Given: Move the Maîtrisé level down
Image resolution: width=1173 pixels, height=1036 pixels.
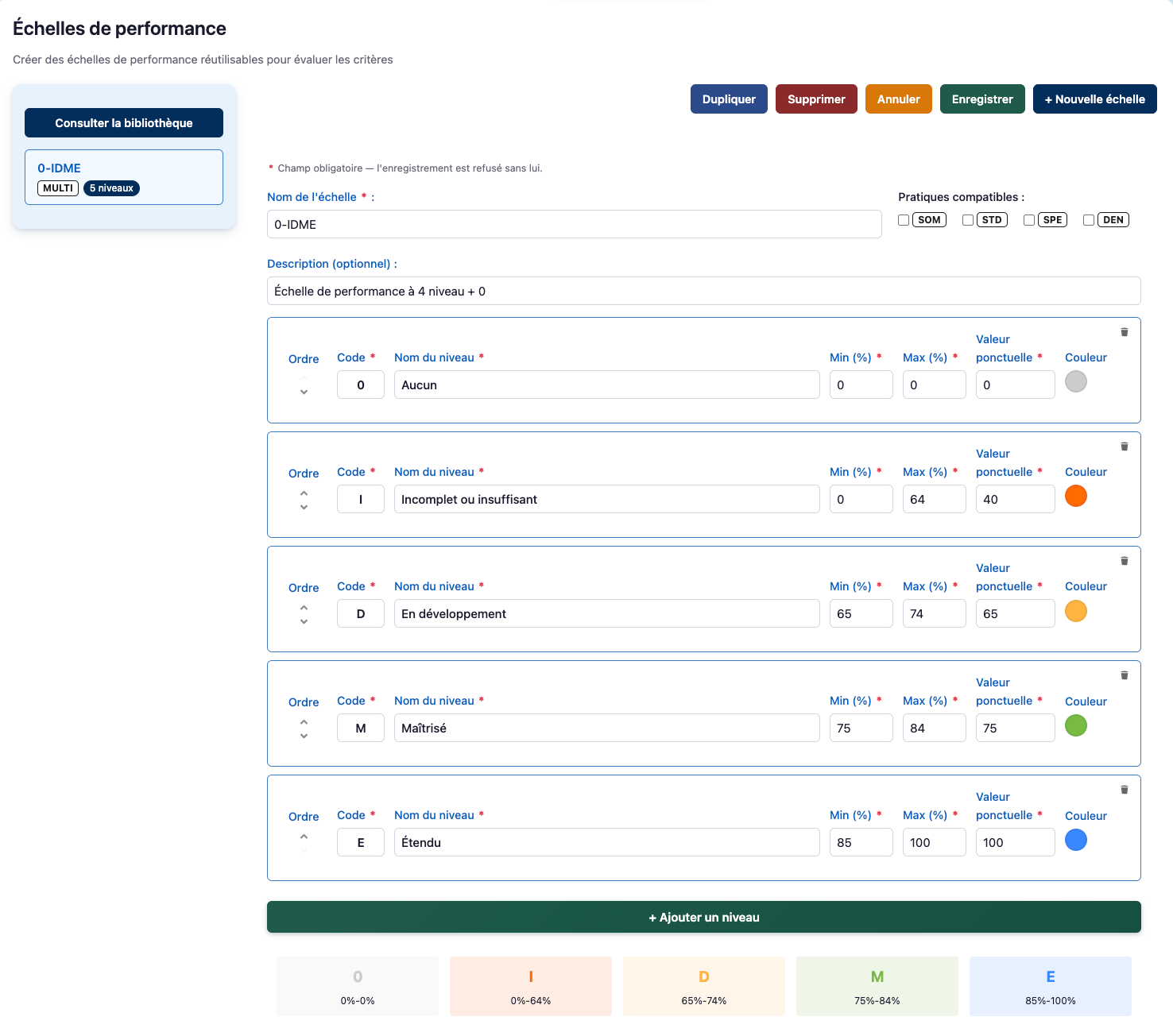Looking at the screenshot, I should [304, 736].
